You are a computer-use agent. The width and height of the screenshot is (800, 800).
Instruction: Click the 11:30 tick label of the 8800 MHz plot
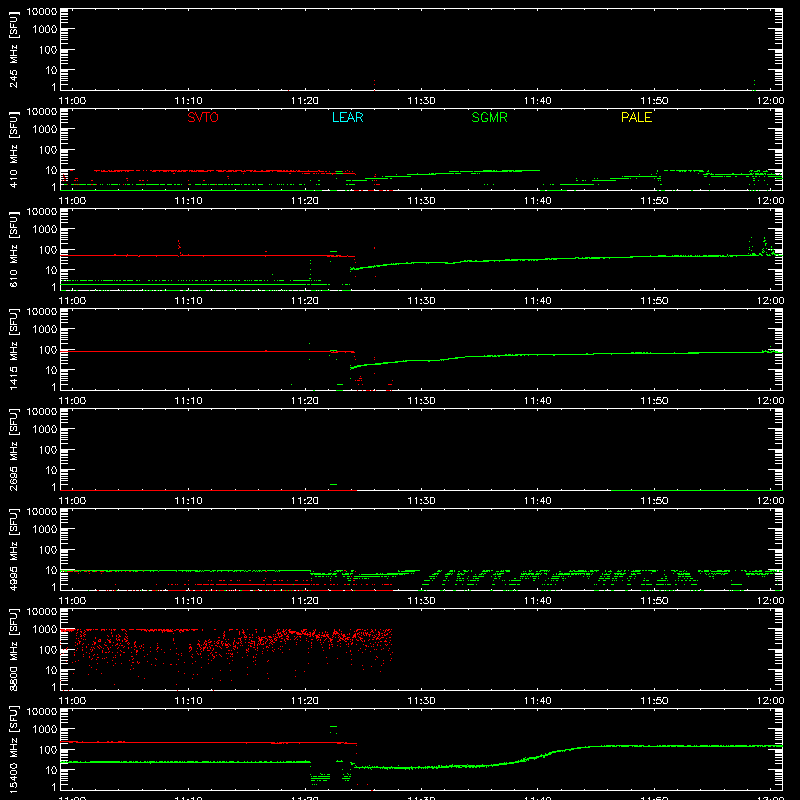[421, 701]
